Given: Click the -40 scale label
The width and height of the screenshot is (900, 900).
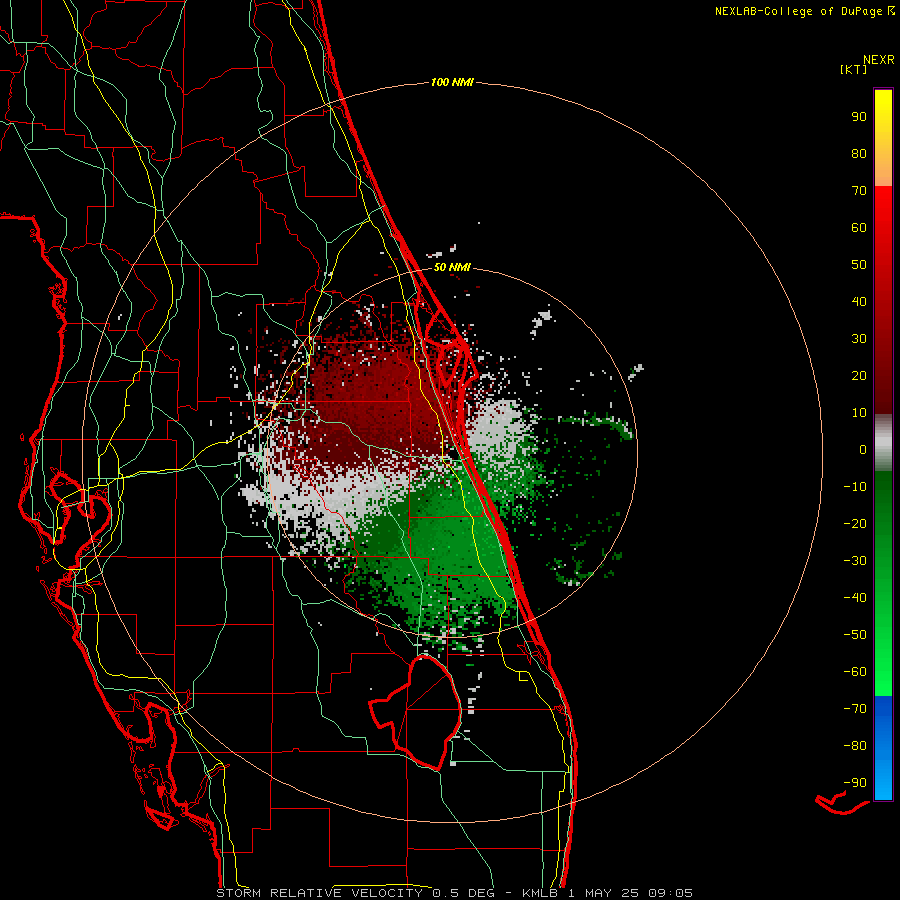Looking at the screenshot, I should click(855, 598).
